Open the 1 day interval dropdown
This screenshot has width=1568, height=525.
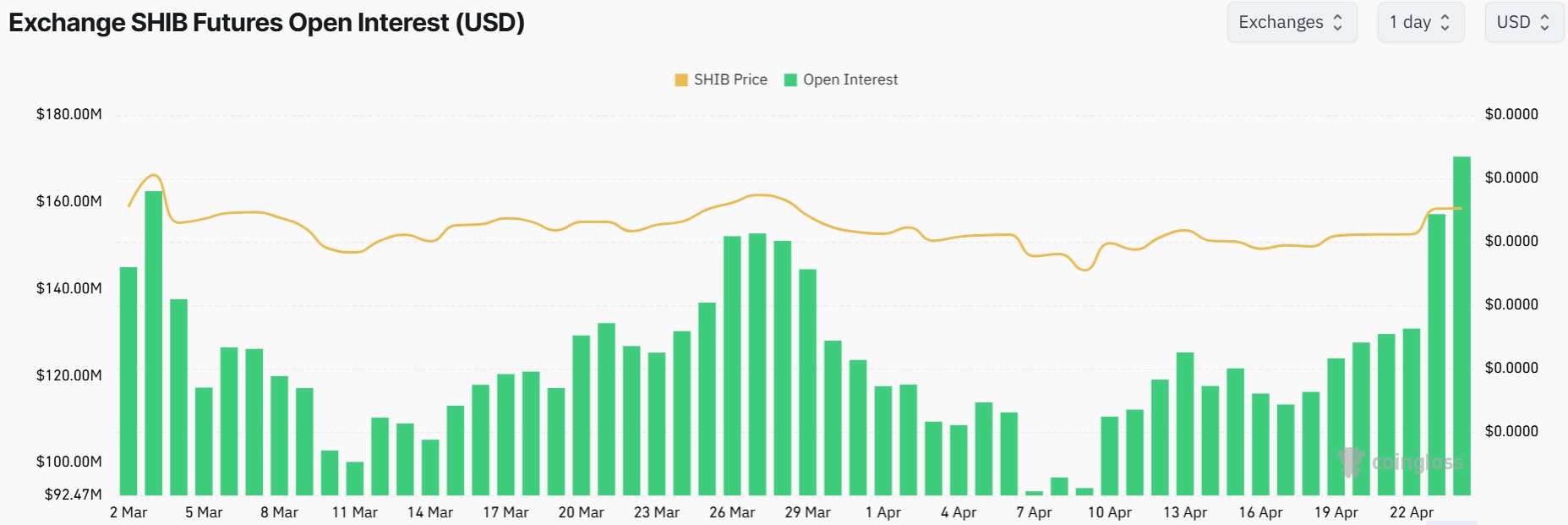tap(1420, 23)
